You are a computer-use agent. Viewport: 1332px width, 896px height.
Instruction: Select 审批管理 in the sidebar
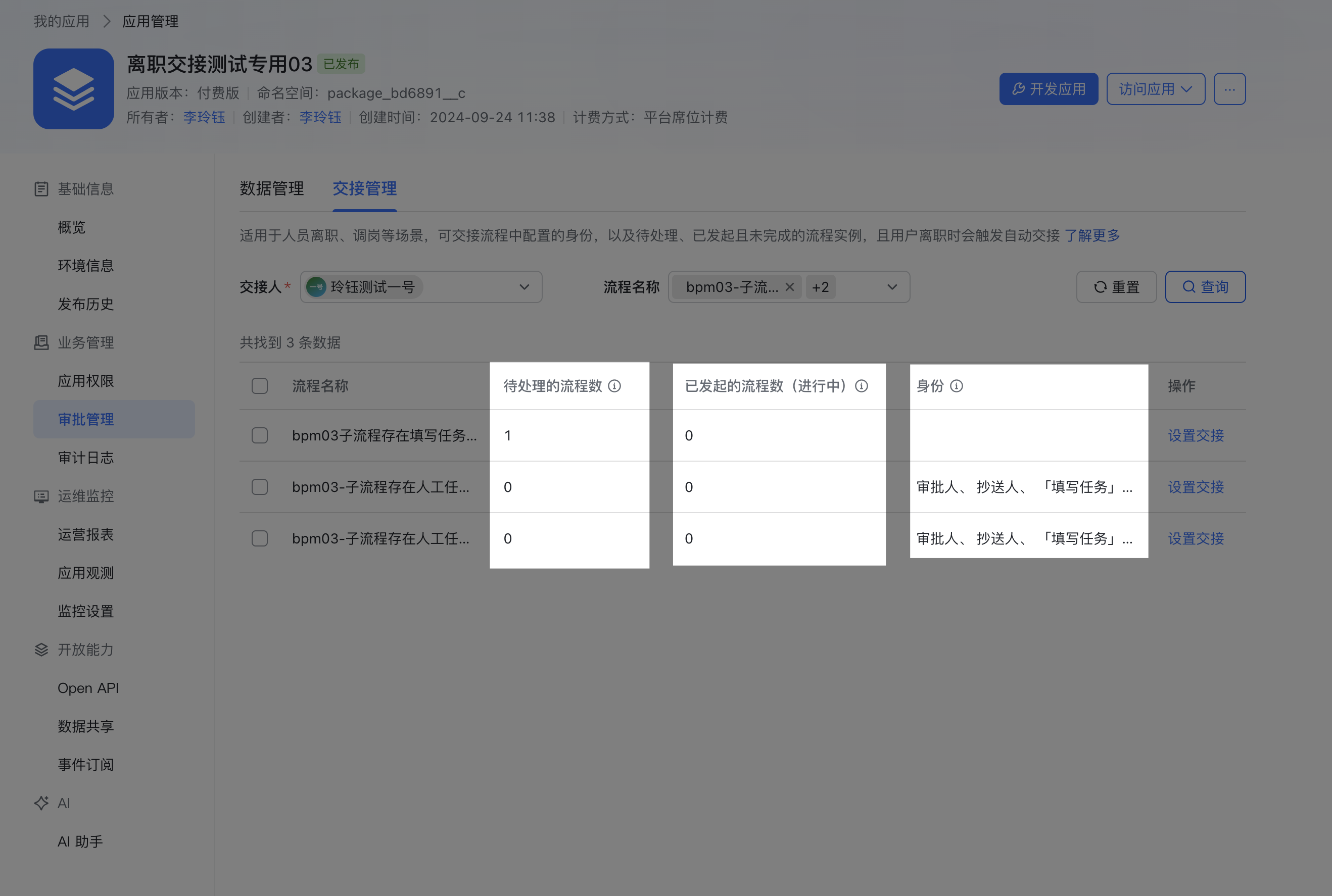114,419
